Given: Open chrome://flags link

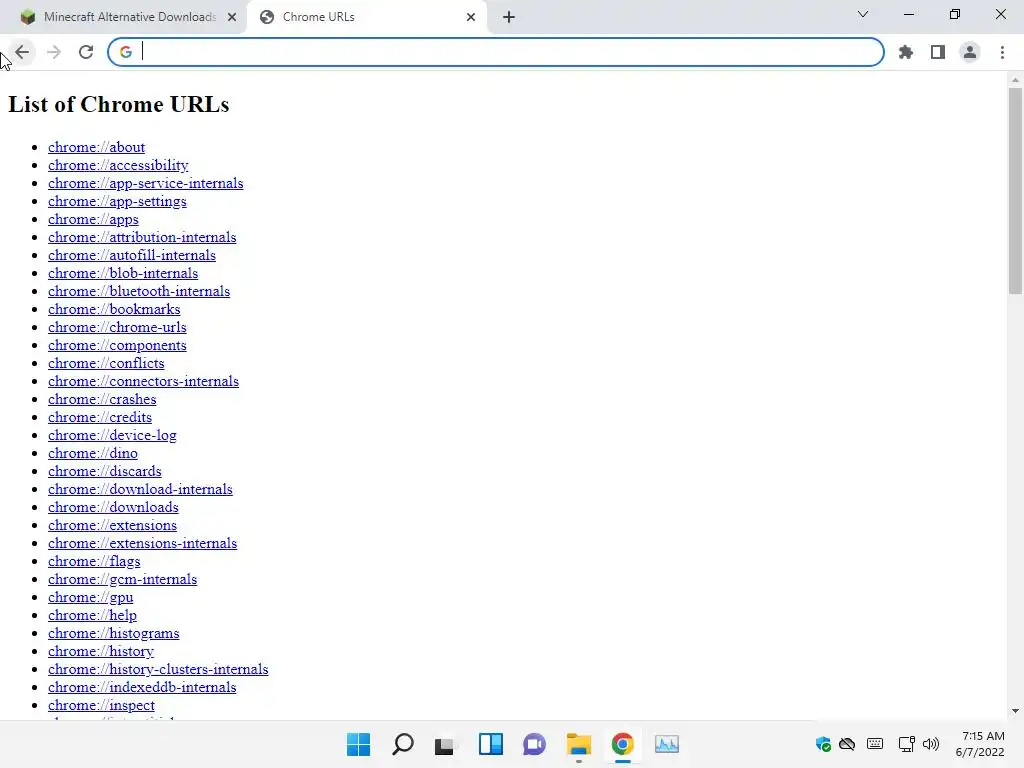Looking at the screenshot, I should pyautogui.click(x=93, y=562).
